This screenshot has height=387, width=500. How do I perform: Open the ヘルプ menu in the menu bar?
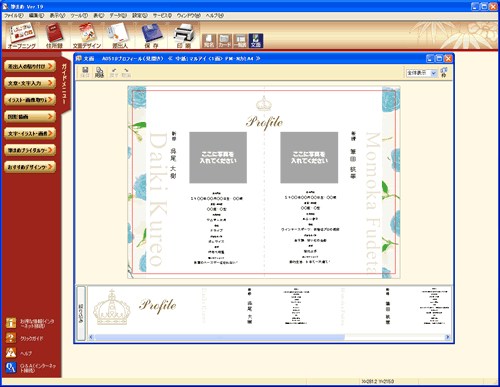[215, 15]
